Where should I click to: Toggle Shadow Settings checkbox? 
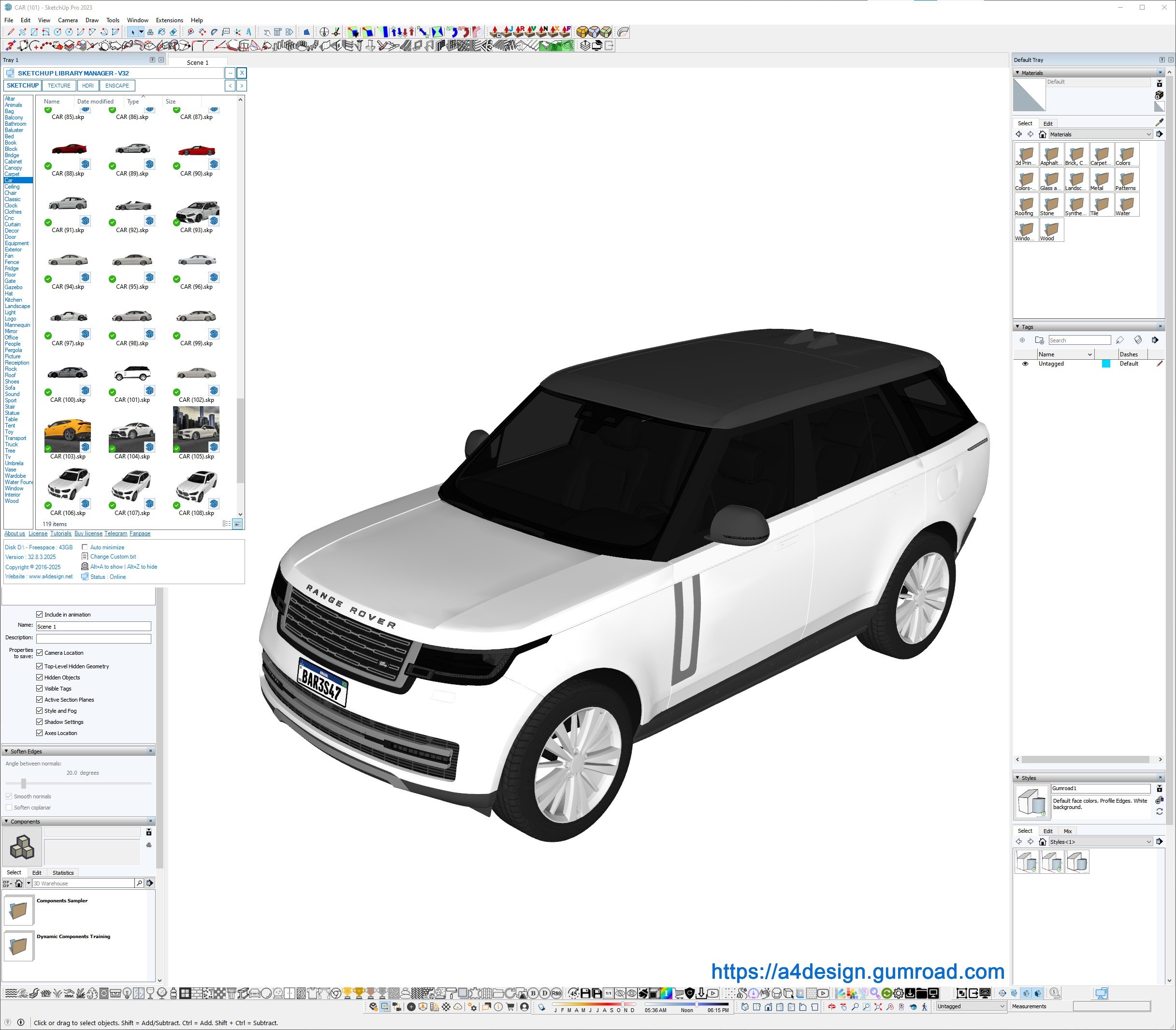coord(40,722)
